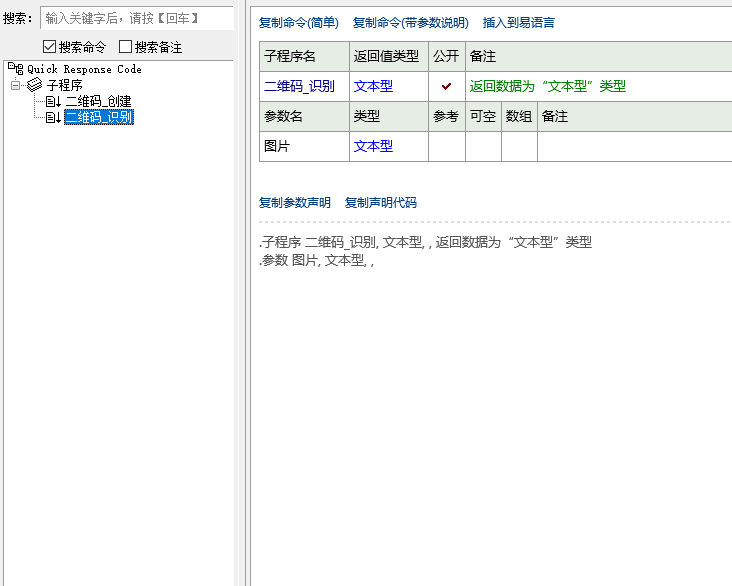Click the red public checkmark
The image size is (732, 586).
pyautogui.click(x=446, y=86)
